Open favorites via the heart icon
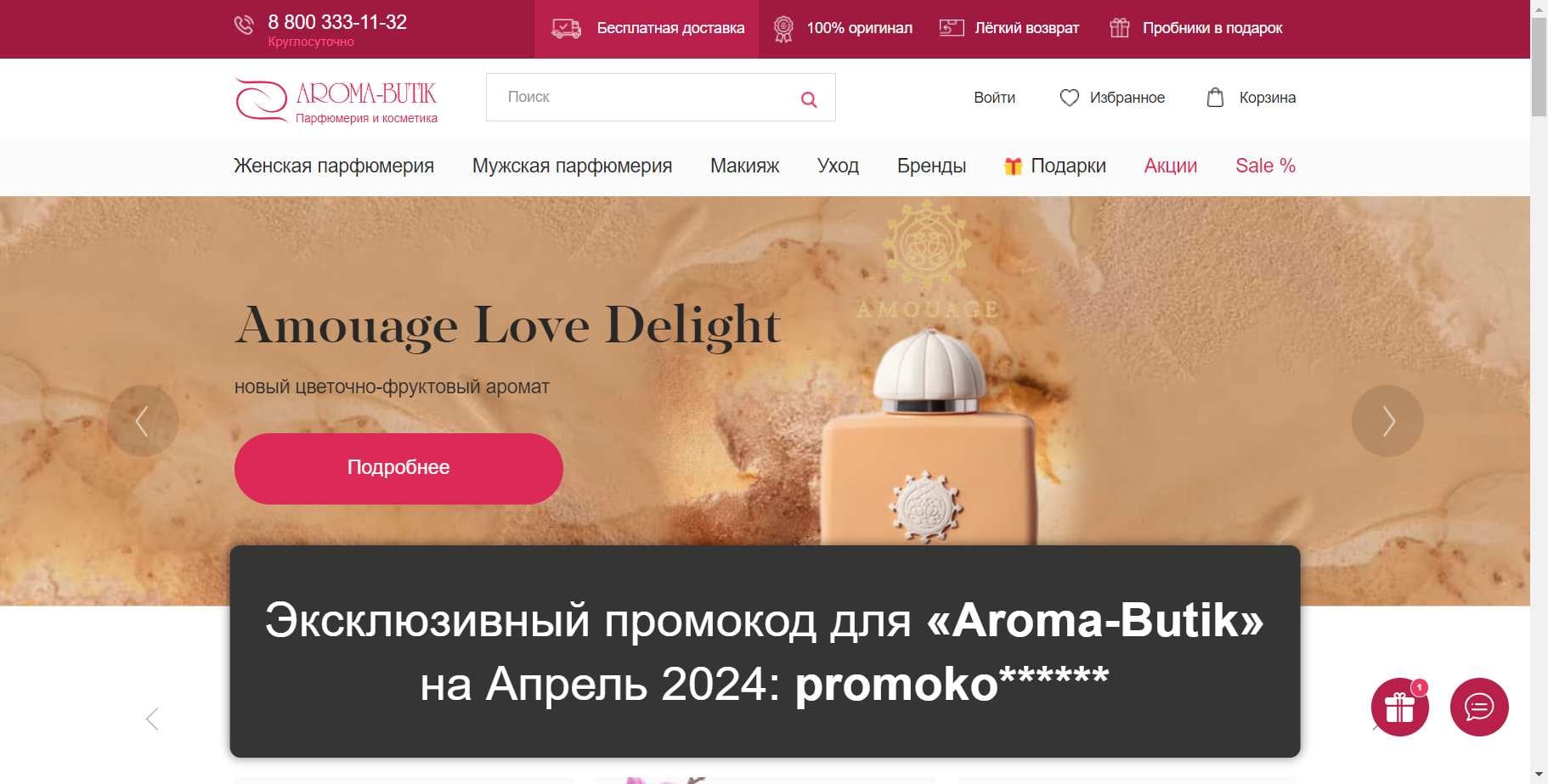The width and height of the screenshot is (1548, 784). pos(1070,98)
